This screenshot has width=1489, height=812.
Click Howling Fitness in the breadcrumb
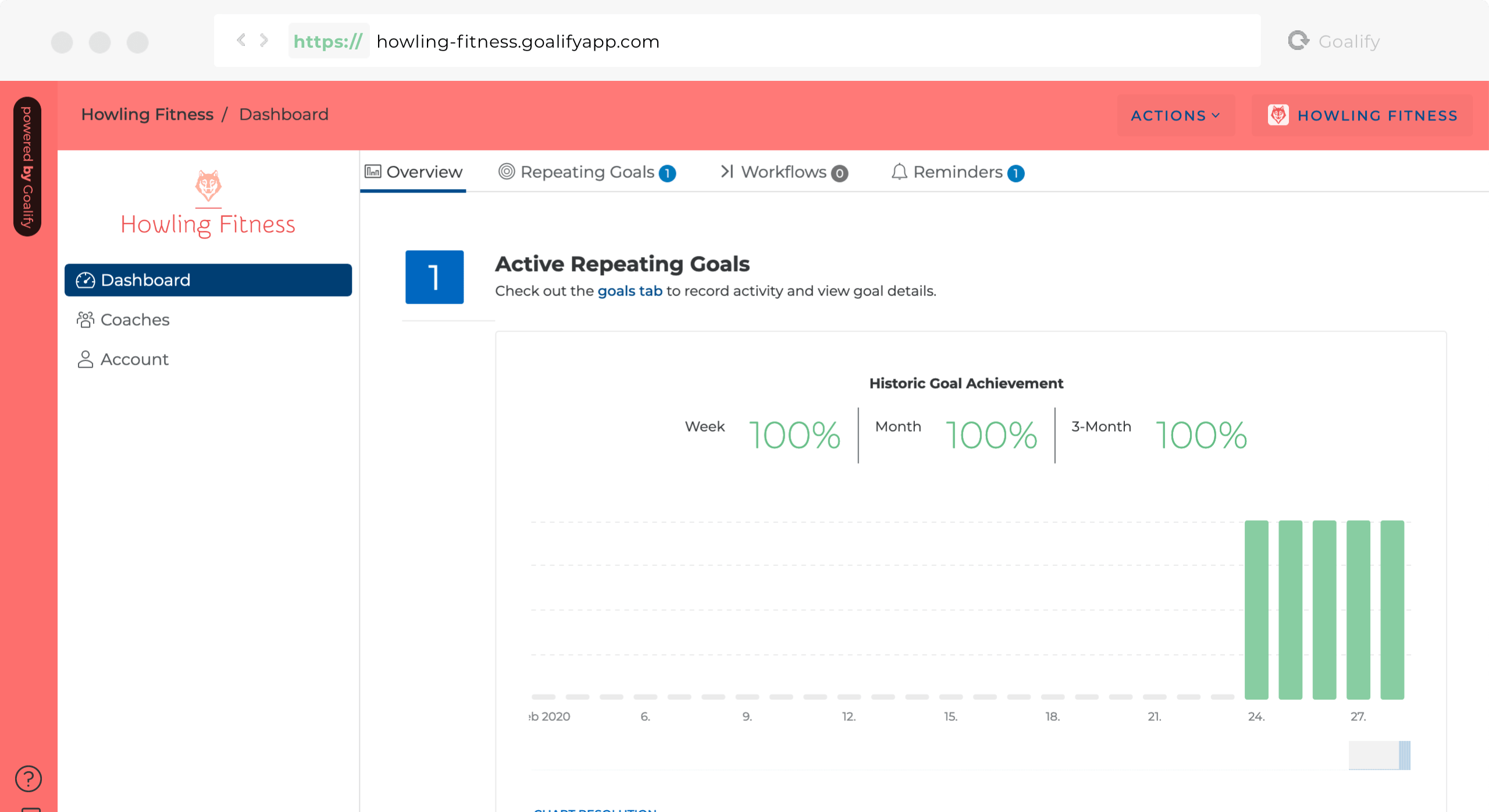click(147, 114)
